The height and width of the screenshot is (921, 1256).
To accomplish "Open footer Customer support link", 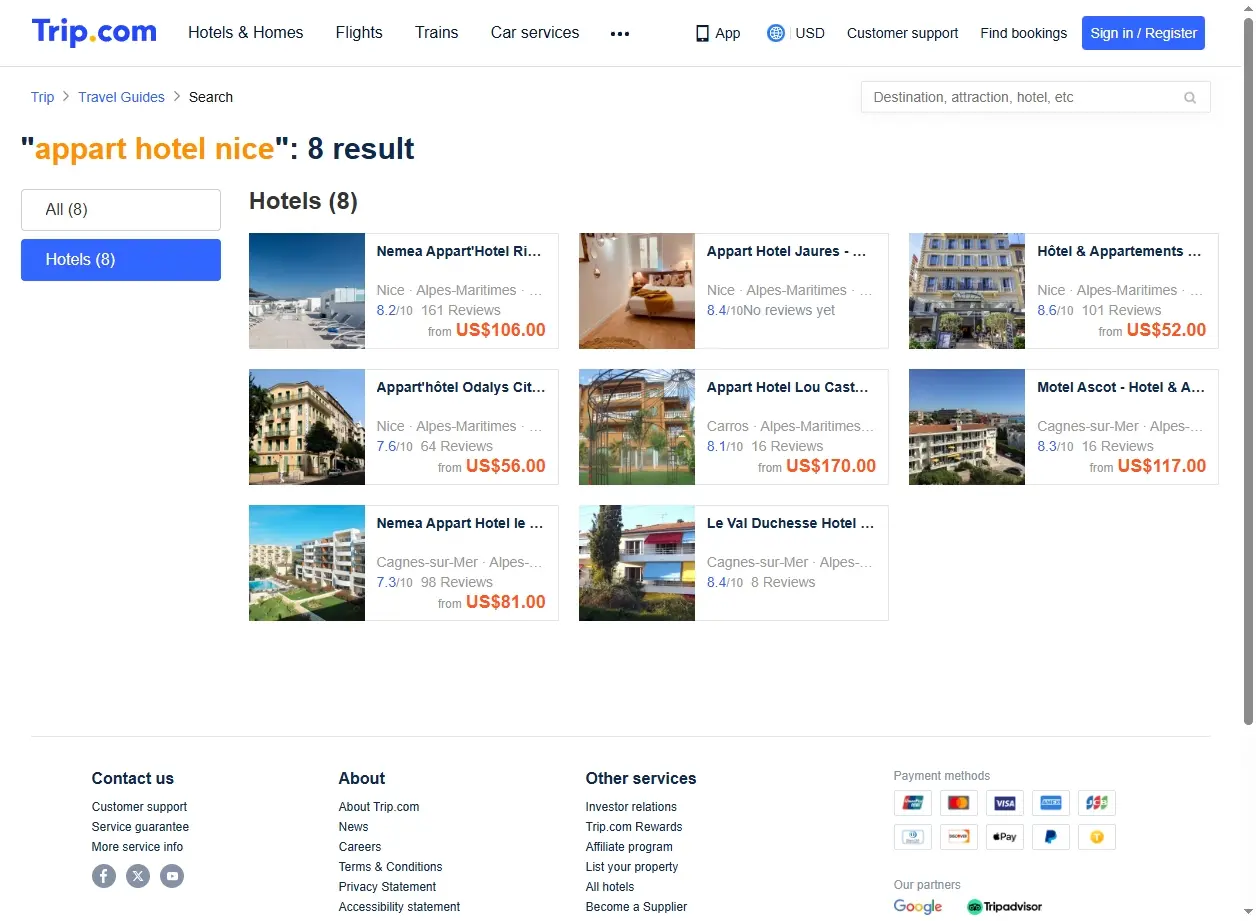I will 139,807.
